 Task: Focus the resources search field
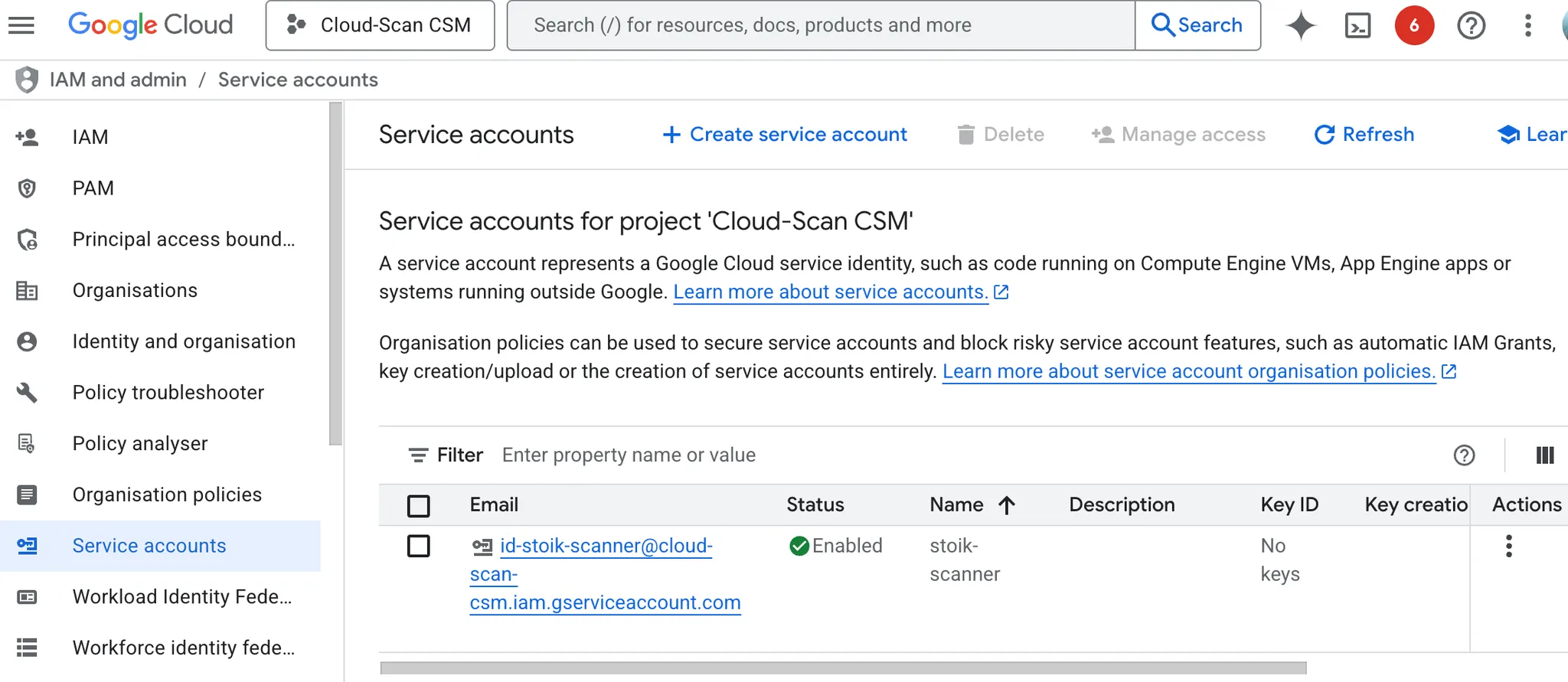[x=821, y=25]
